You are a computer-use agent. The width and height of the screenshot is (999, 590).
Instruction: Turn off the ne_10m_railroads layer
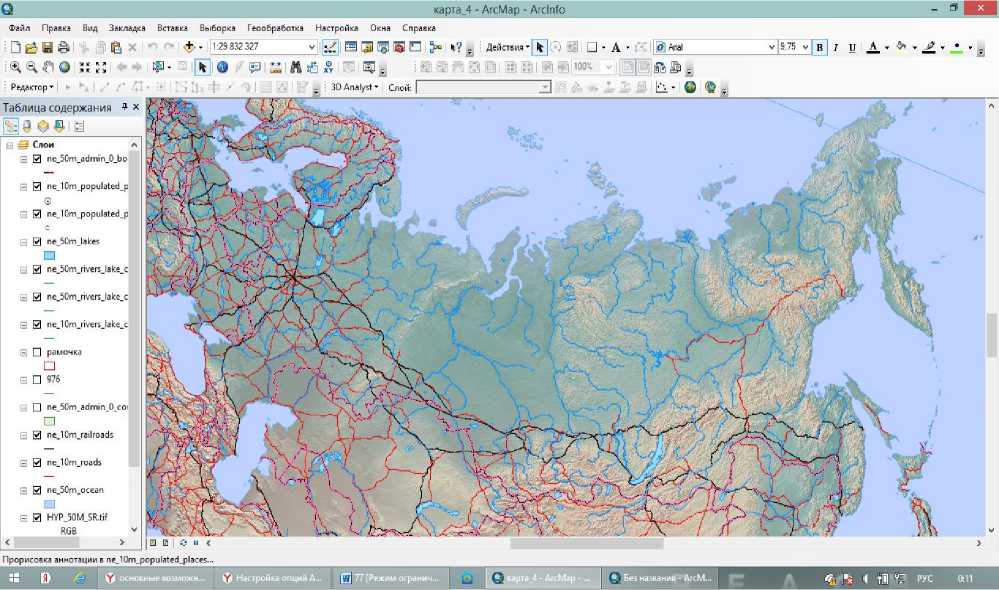click(37, 435)
